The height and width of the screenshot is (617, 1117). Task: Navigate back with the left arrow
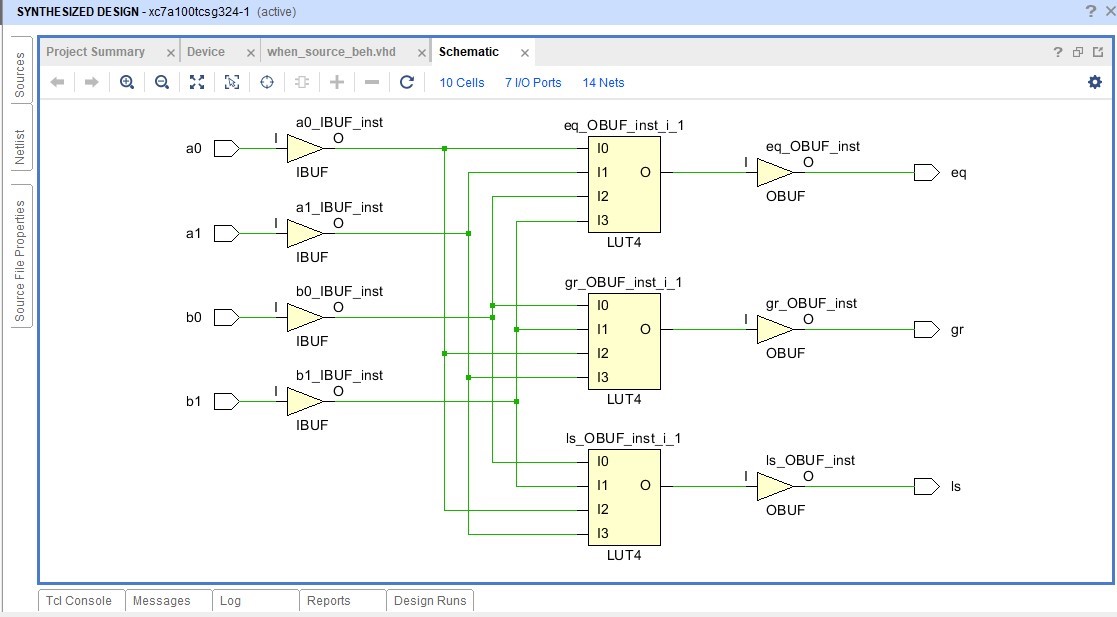point(57,82)
